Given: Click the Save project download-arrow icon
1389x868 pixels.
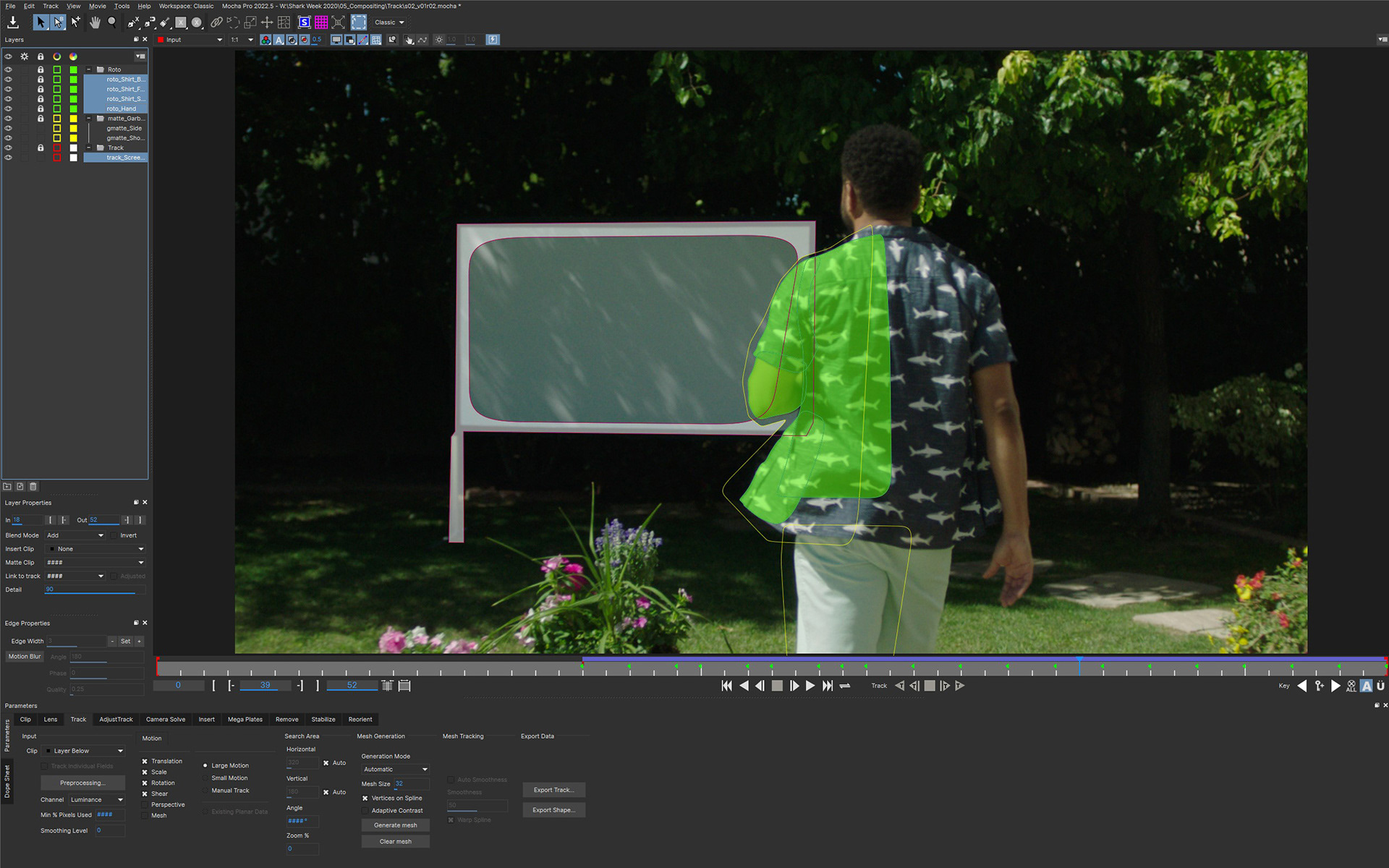Looking at the screenshot, I should pyautogui.click(x=12, y=22).
